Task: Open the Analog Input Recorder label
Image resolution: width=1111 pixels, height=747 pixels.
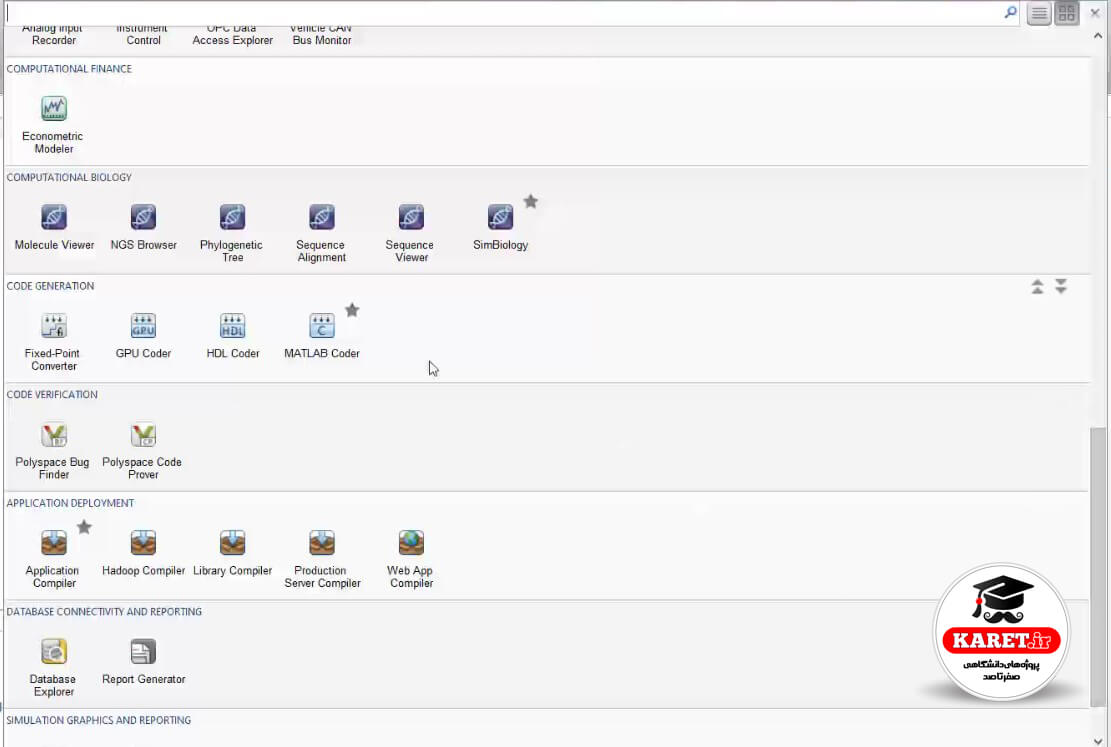Action: pos(53,35)
